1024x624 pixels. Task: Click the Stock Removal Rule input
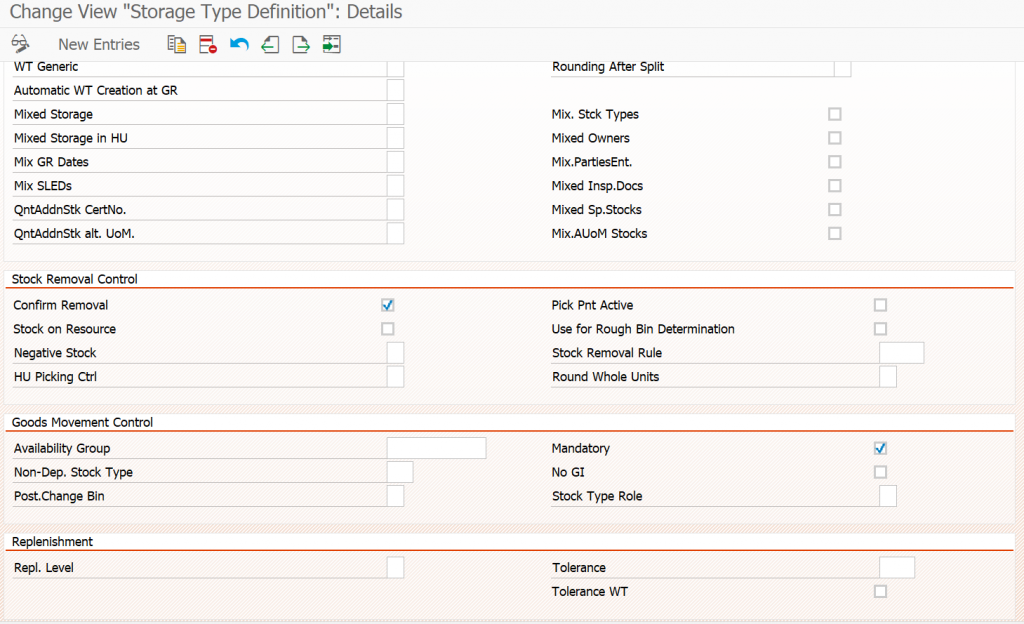pos(901,352)
